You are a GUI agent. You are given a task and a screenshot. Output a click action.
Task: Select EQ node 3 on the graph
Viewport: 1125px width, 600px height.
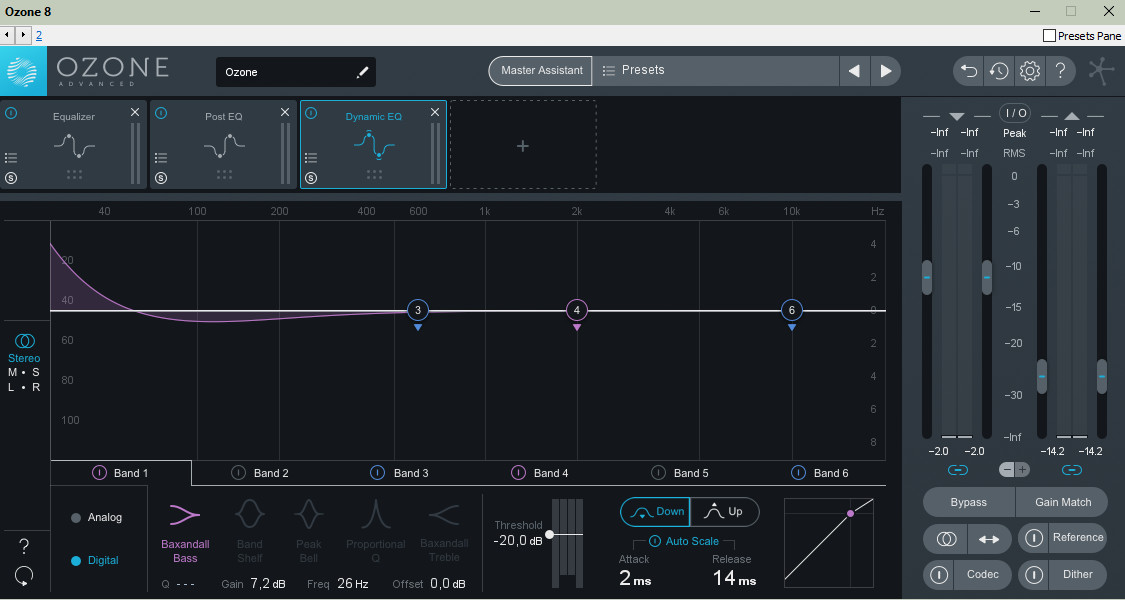[x=418, y=310]
